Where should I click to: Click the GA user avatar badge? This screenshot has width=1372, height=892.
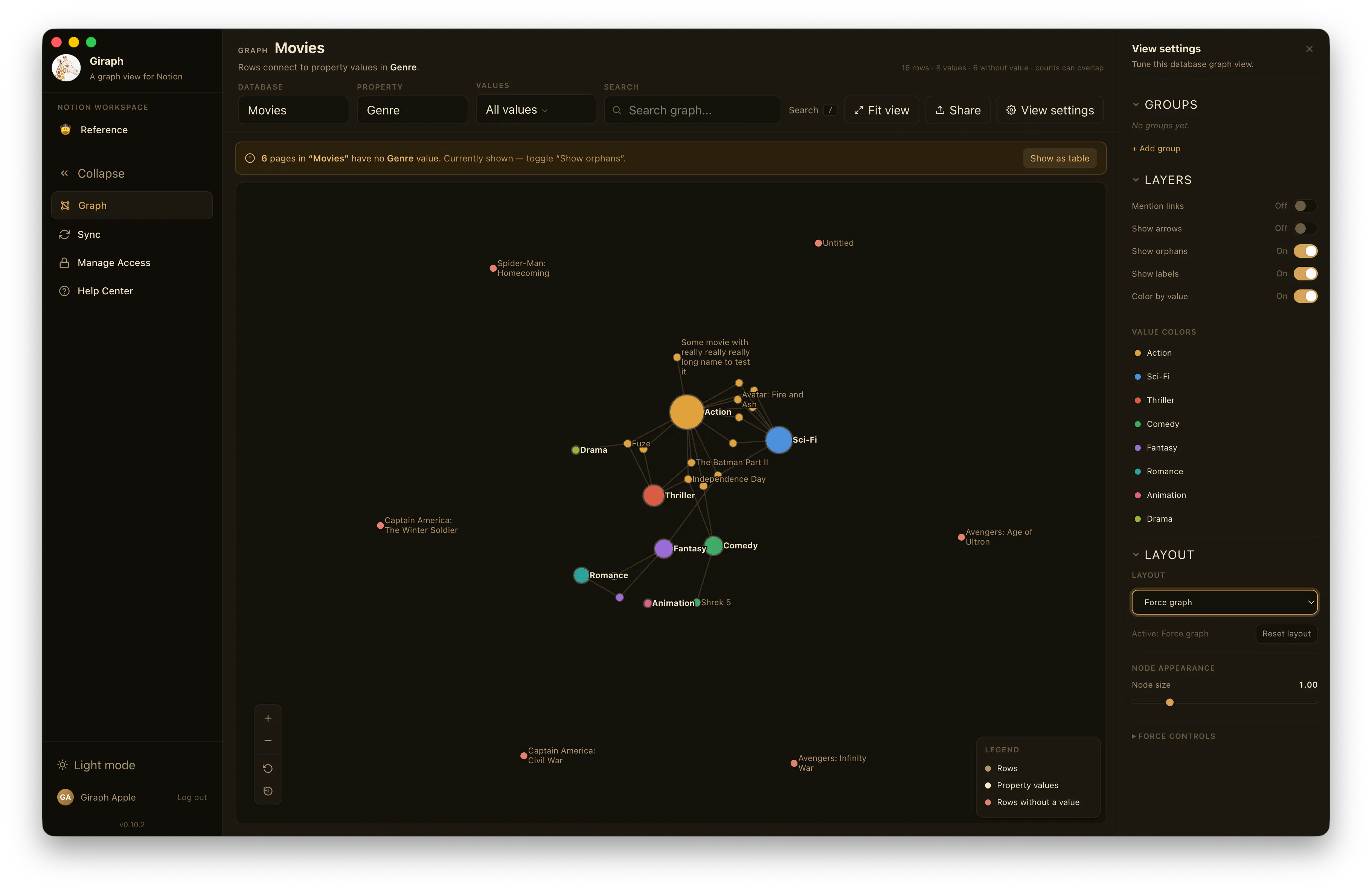[65, 797]
